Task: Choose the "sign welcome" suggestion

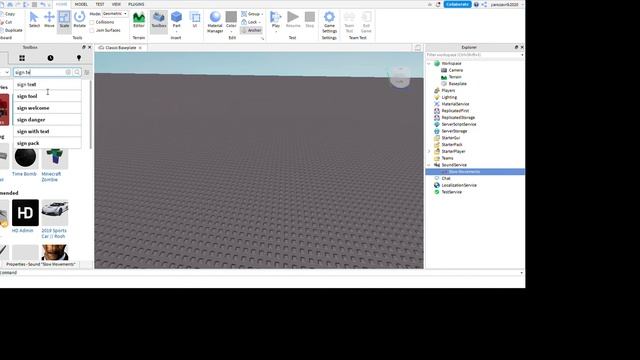Action: point(47,108)
